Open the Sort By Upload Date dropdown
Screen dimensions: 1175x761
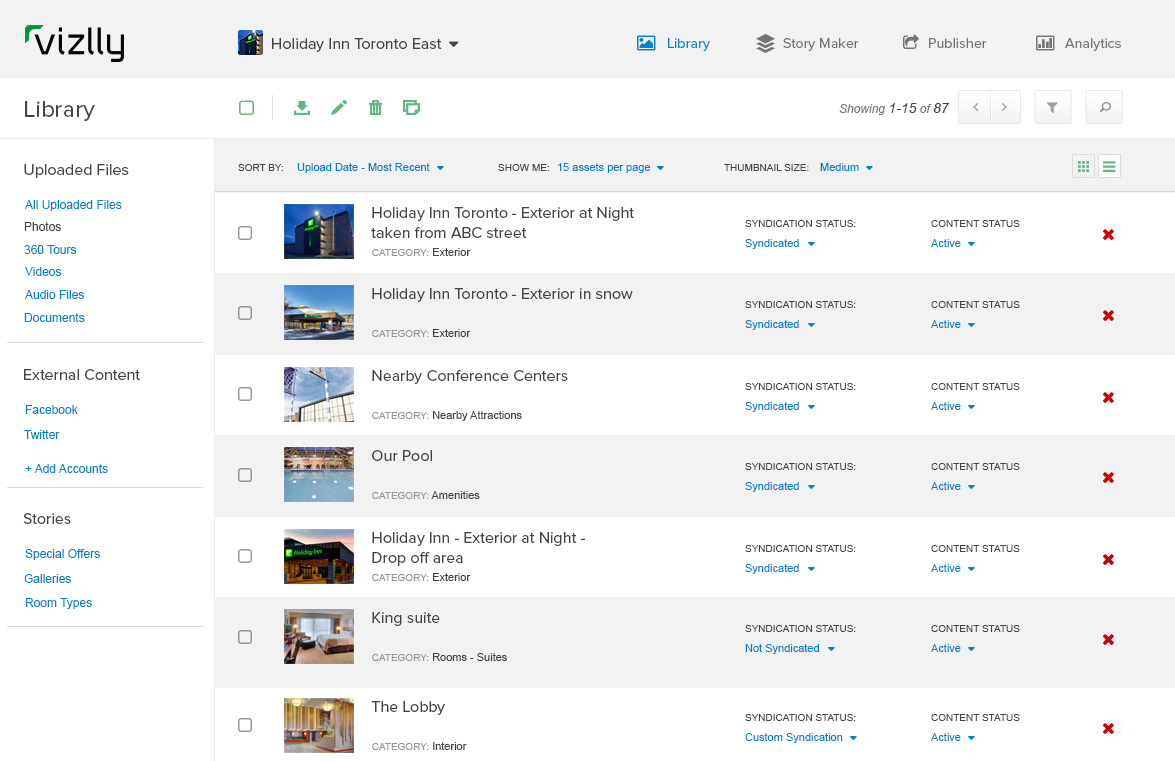pyautogui.click(x=370, y=167)
